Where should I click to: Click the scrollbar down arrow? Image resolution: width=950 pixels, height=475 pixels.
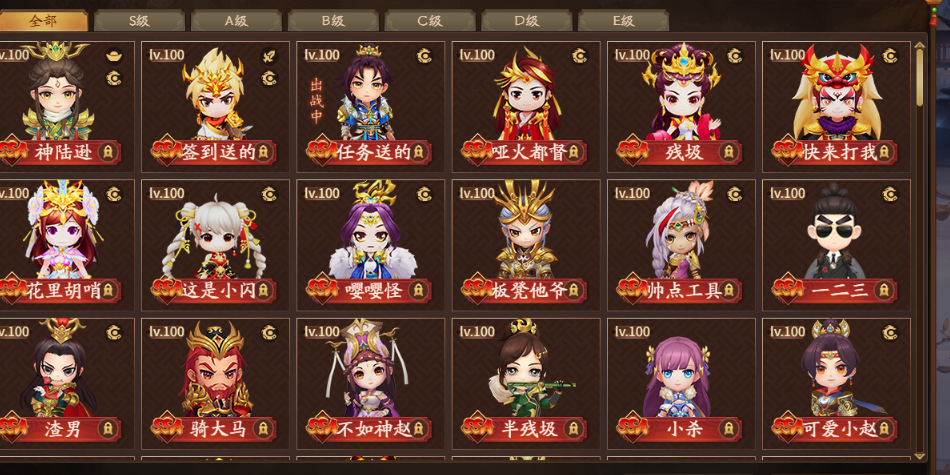919,455
